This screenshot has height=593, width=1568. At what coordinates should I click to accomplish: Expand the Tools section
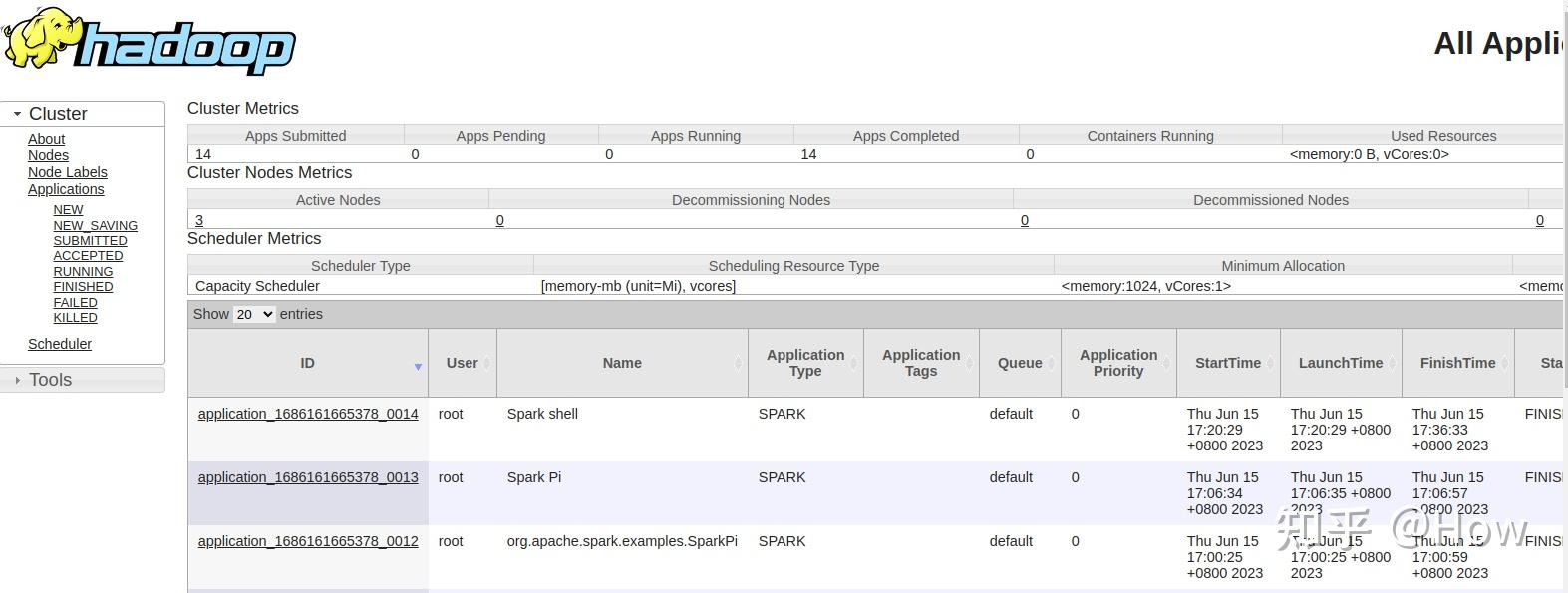click(x=51, y=380)
